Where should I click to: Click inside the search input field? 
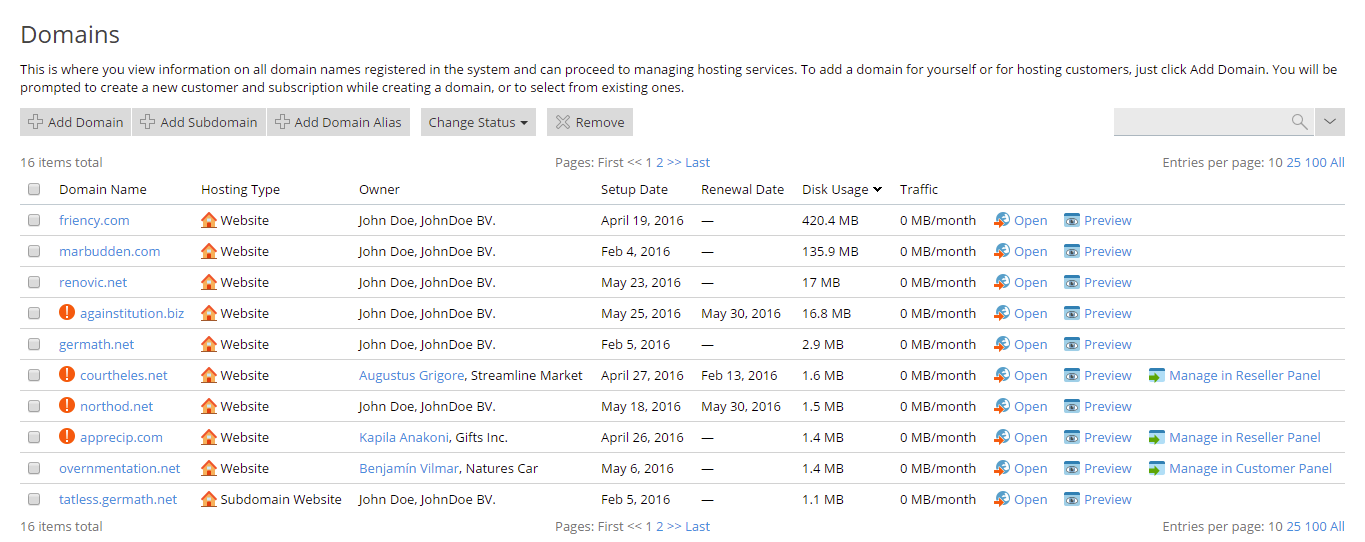pos(1200,122)
